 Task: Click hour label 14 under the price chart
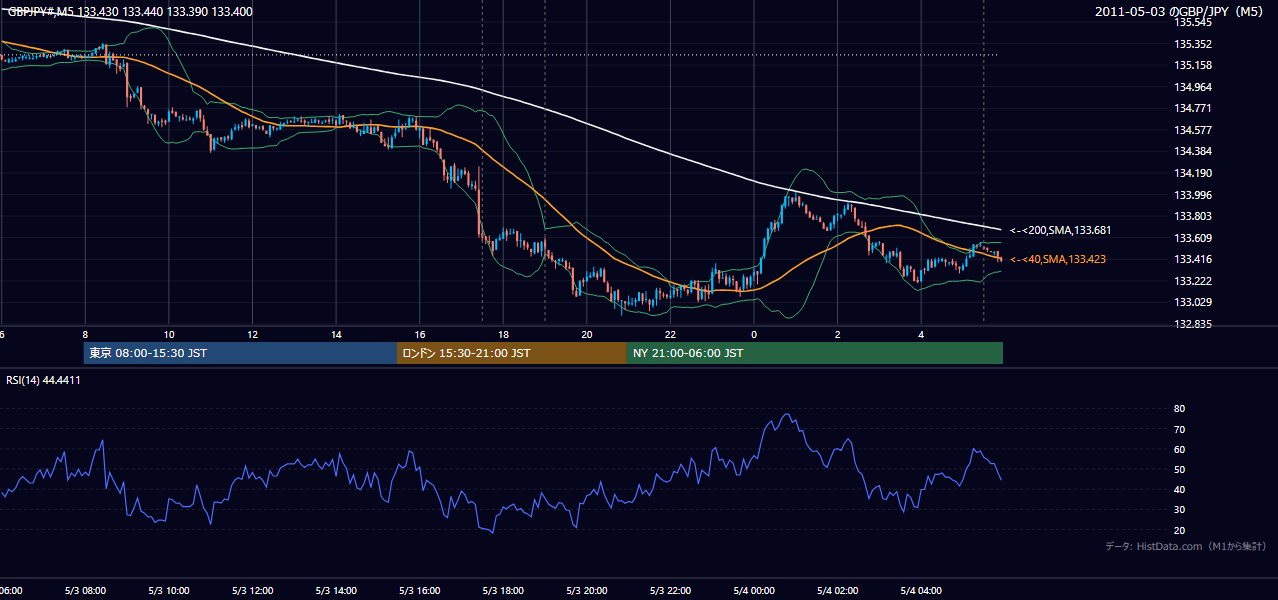[336, 335]
